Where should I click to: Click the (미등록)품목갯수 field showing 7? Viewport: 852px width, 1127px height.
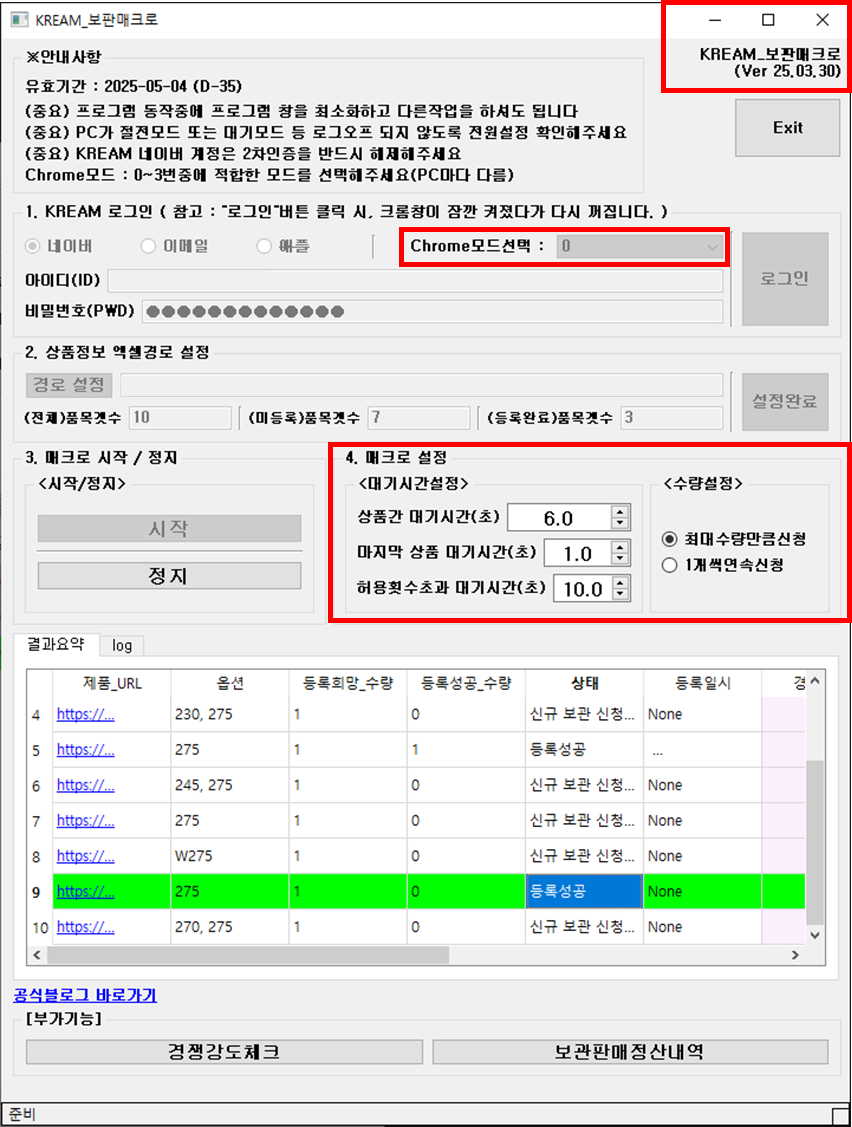coord(418,418)
